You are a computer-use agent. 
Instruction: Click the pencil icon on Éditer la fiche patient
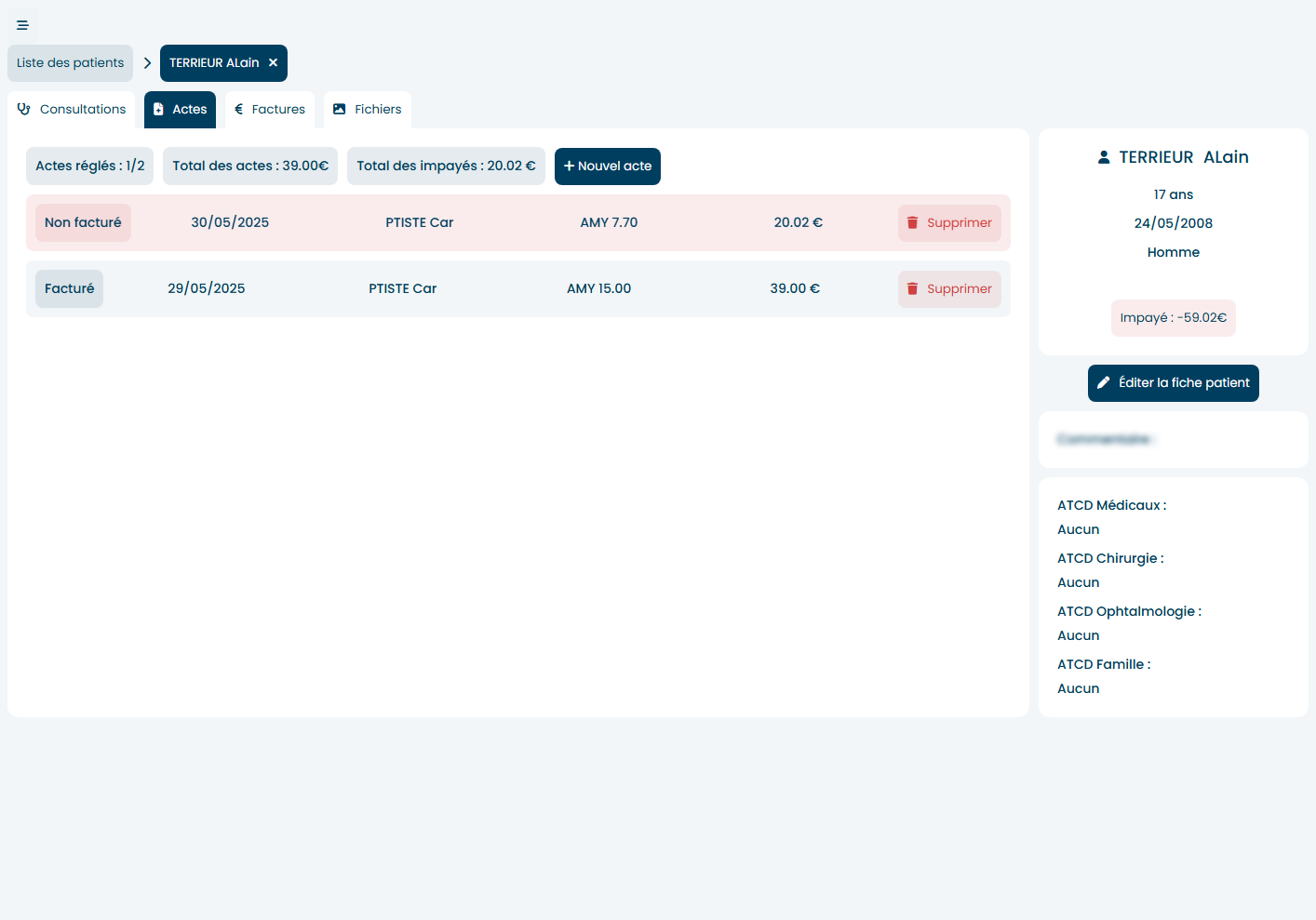pos(1105,382)
